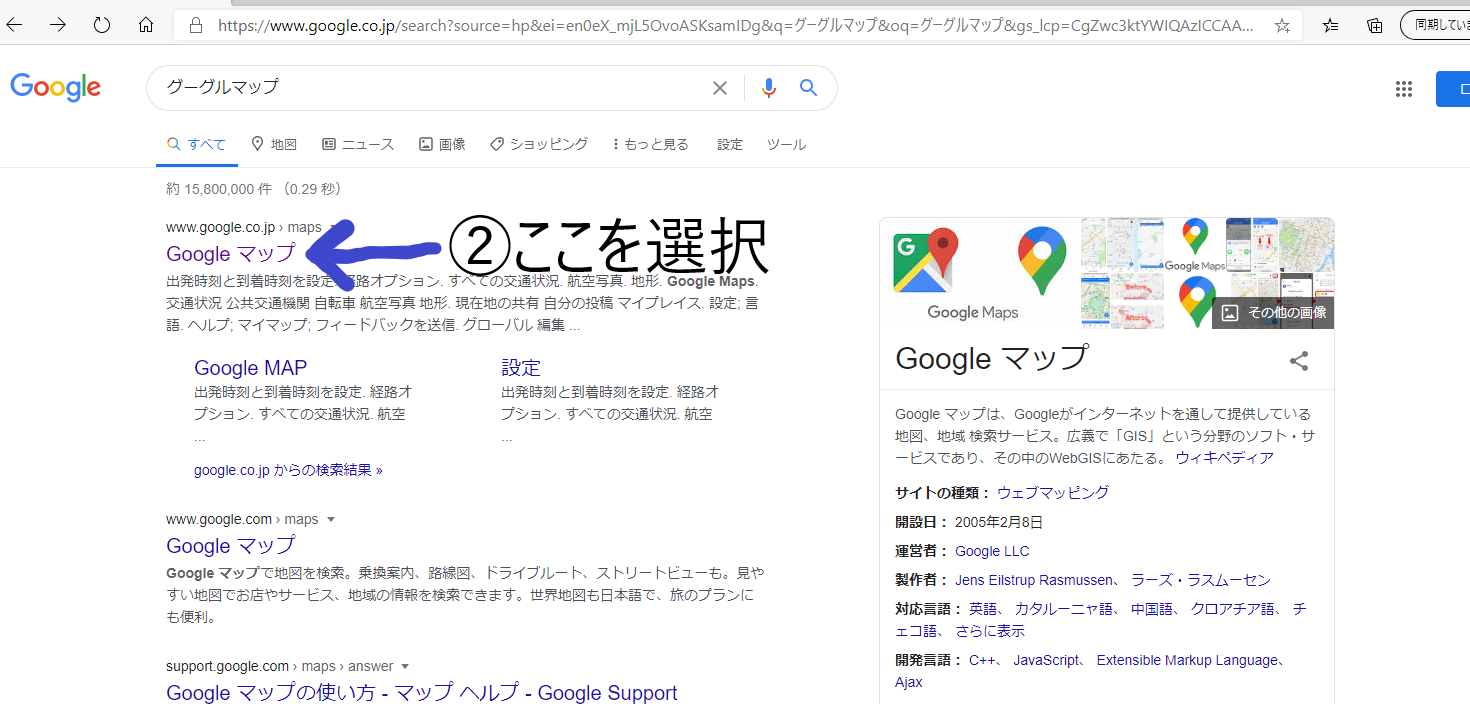1470x704 pixels.
Task: Add page to favorites star icon
Action: coord(1282,26)
